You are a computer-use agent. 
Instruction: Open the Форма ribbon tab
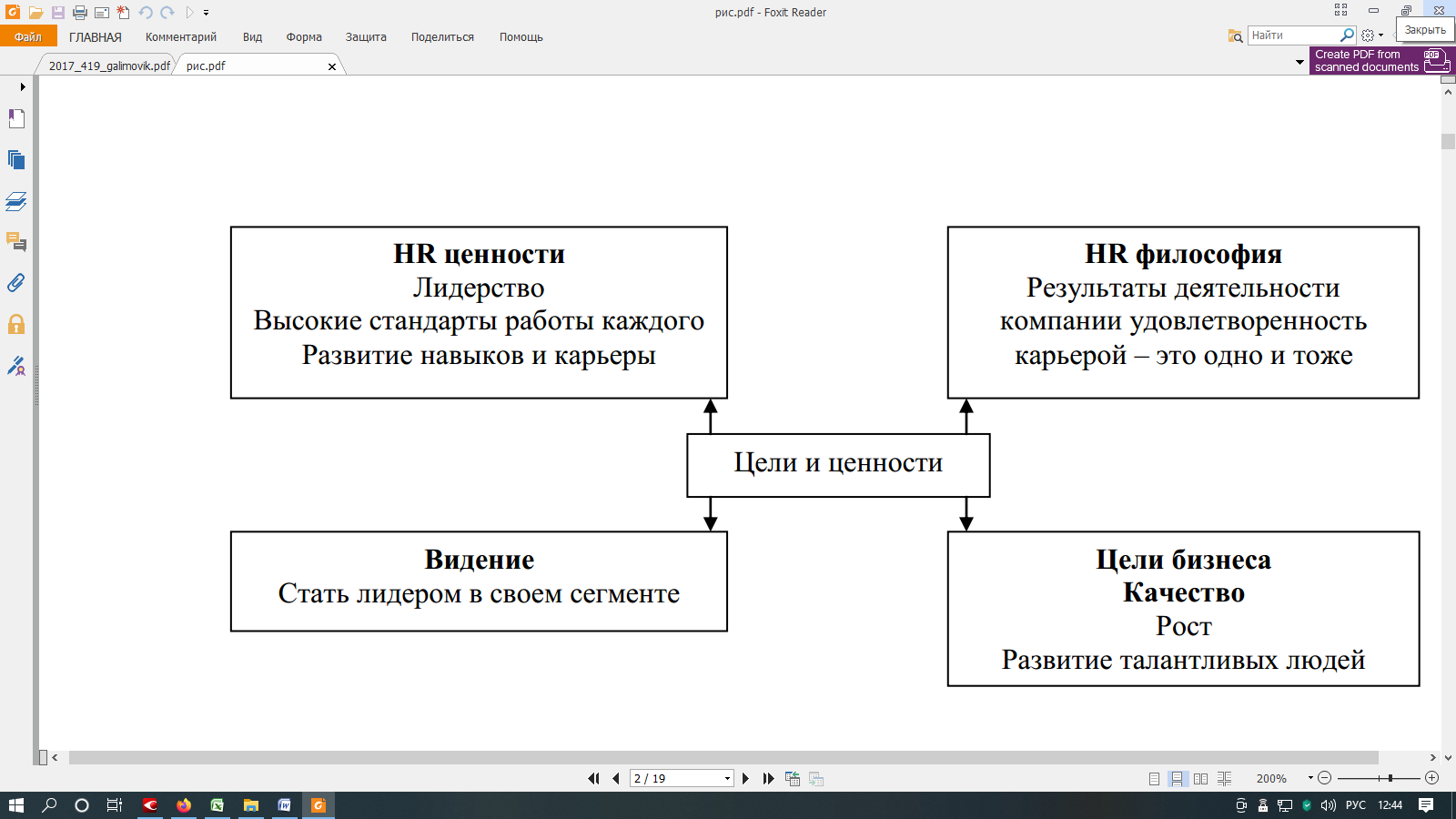(x=304, y=37)
